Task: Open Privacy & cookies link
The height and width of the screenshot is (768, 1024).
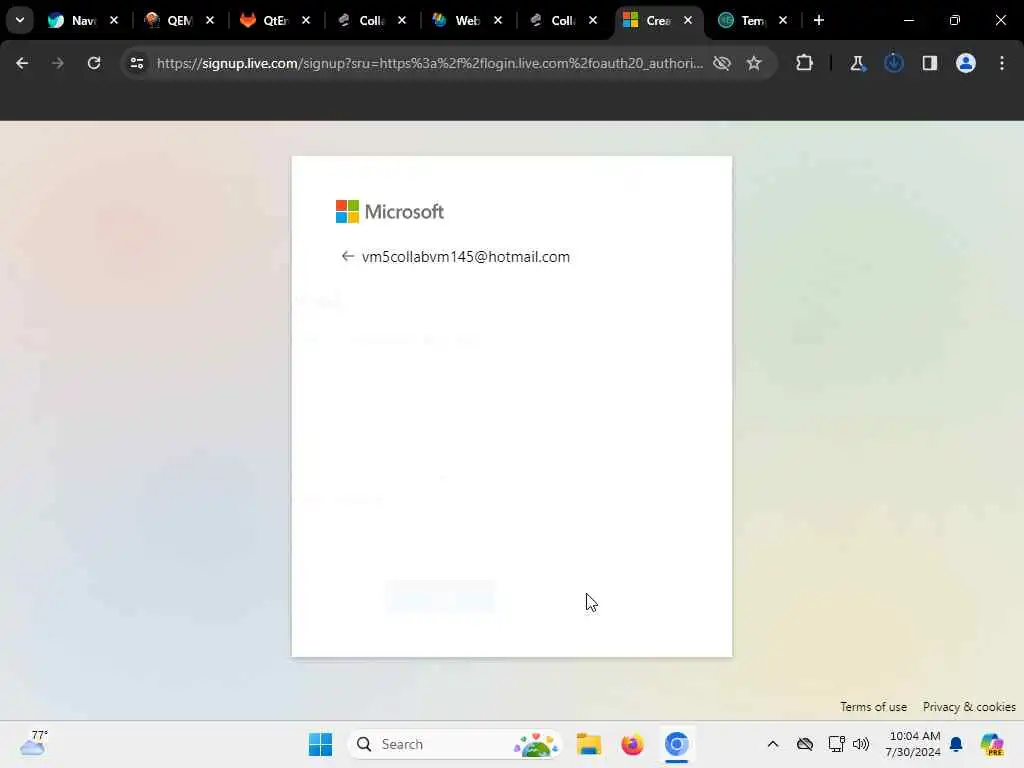Action: [969, 707]
